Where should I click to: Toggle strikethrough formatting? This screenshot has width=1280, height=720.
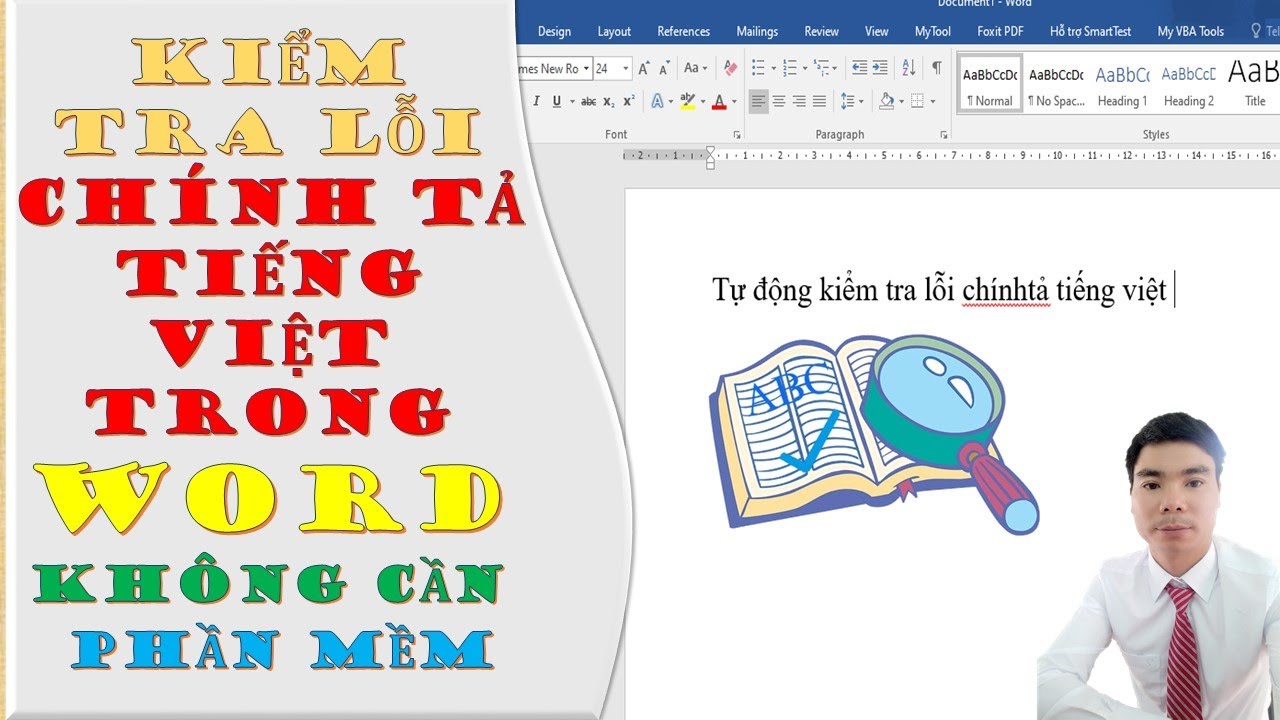[x=588, y=101]
